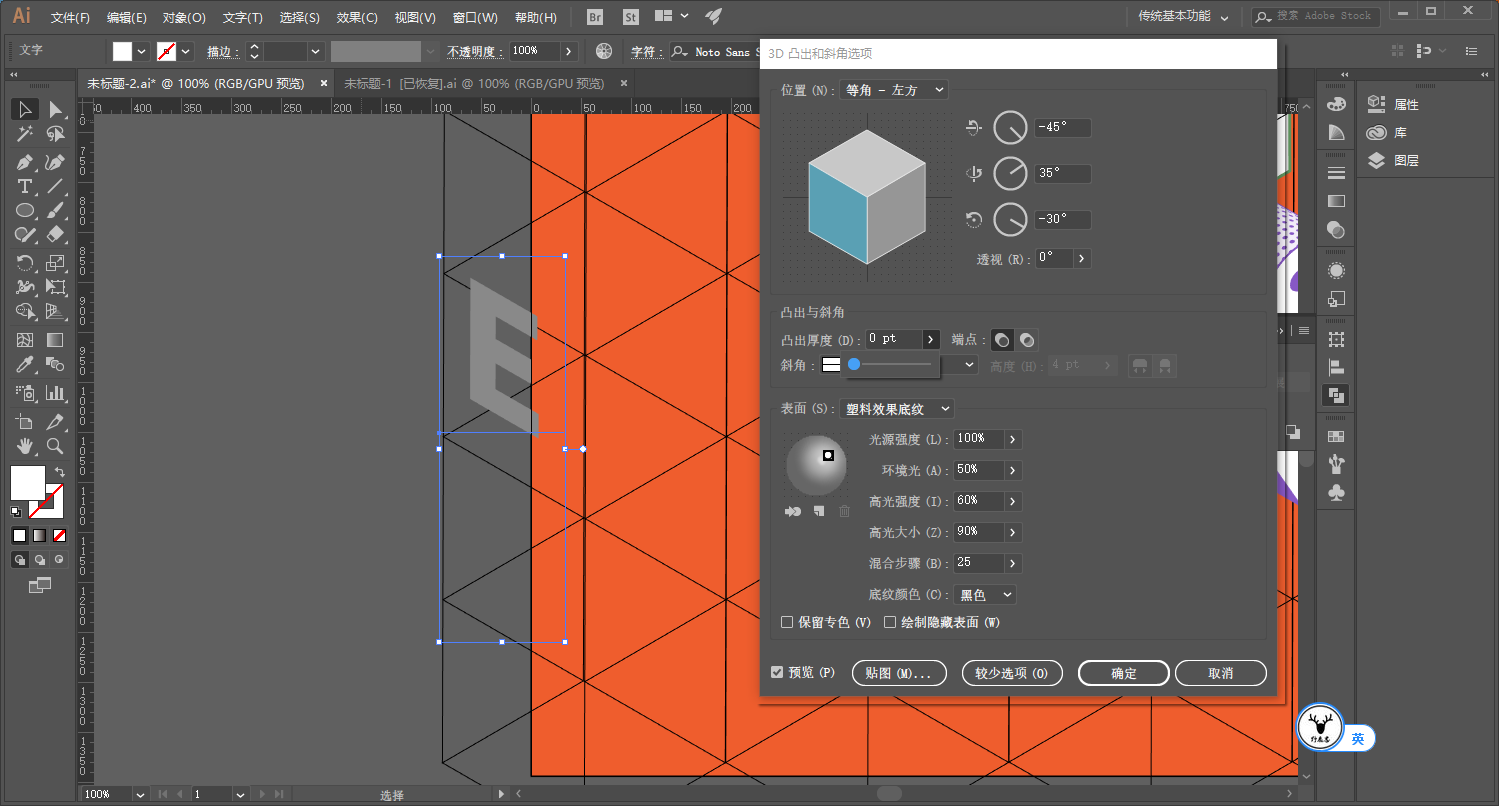This screenshot has height=806, width=1499.
Task: Open the 光源强度 light intensity arrow
Action: 1013,439
